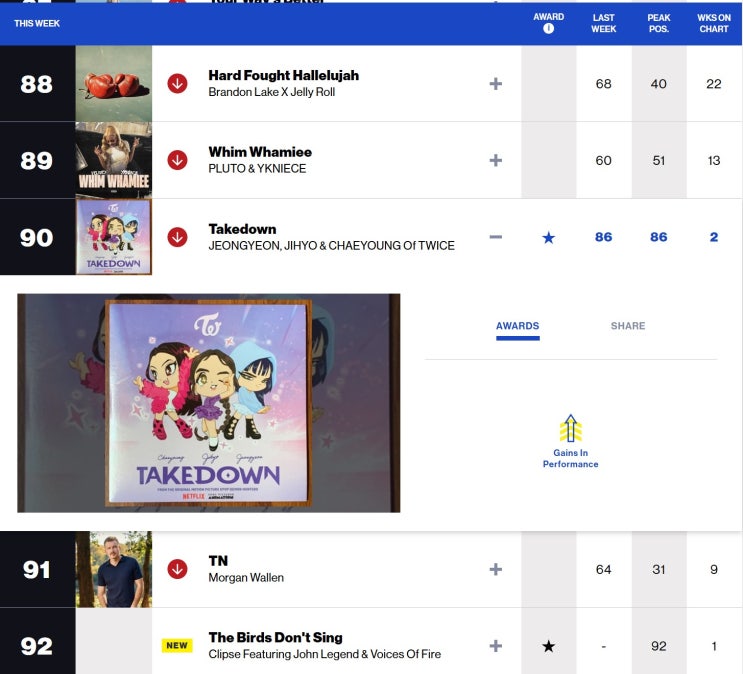Select the AWARDS tab

[517, 326]
